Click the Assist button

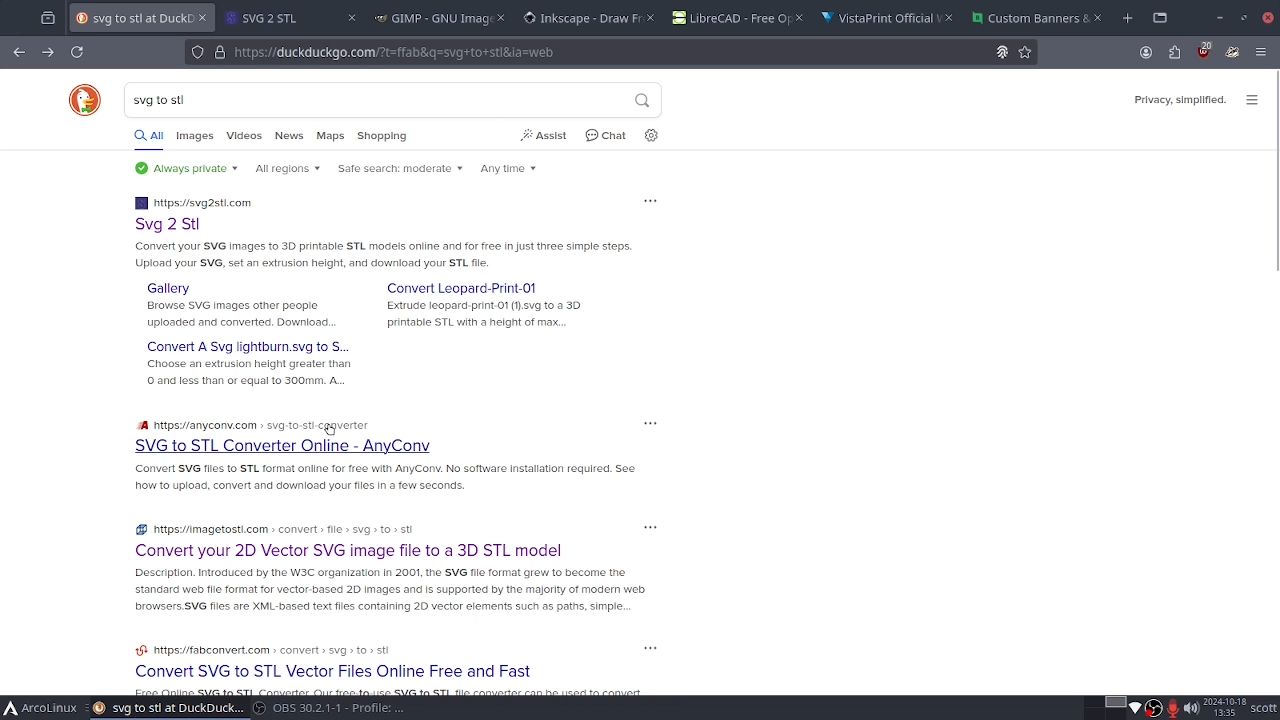tap(543, 136)
